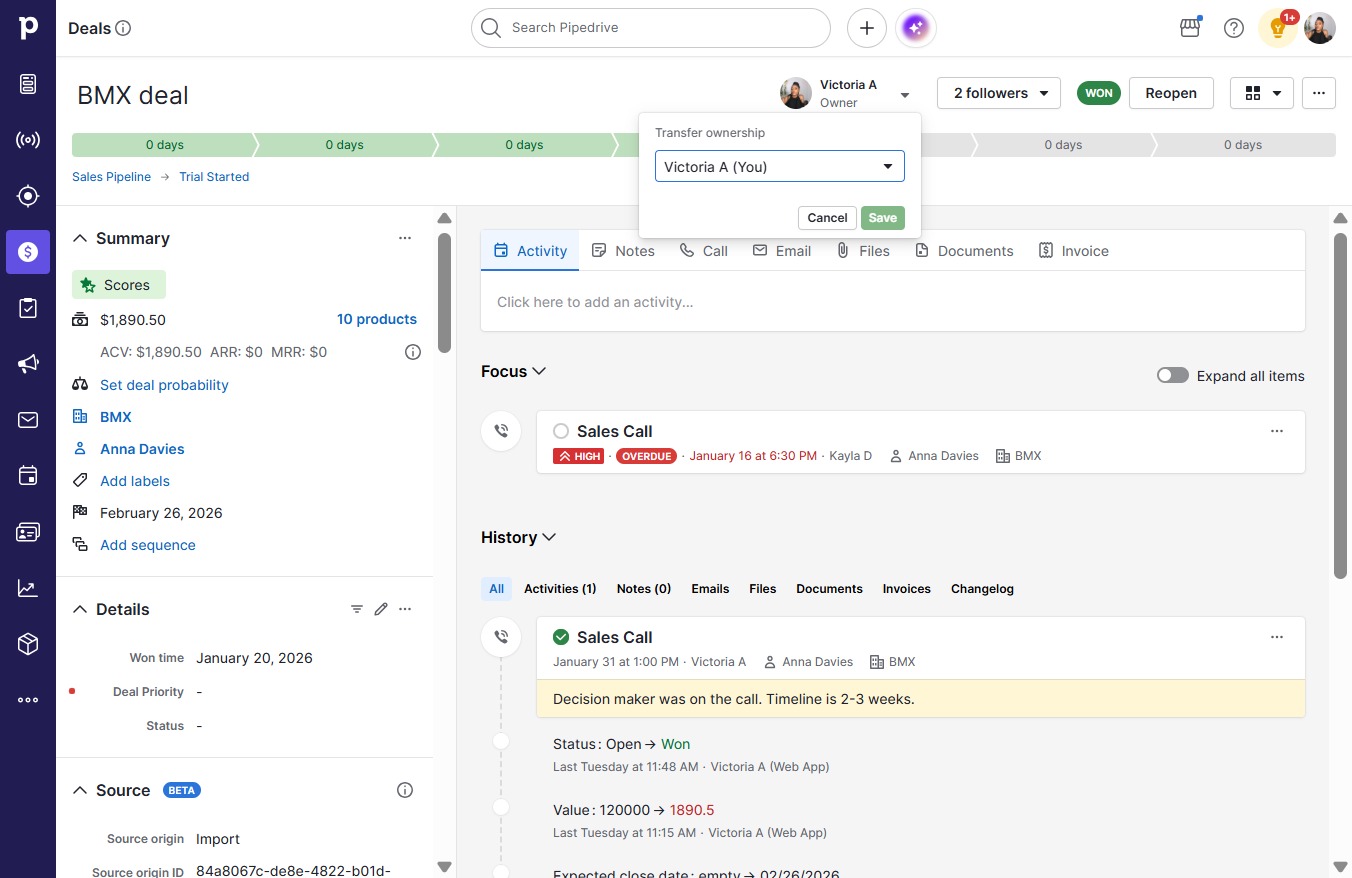Collapse the Source section

tap(80, 790)
